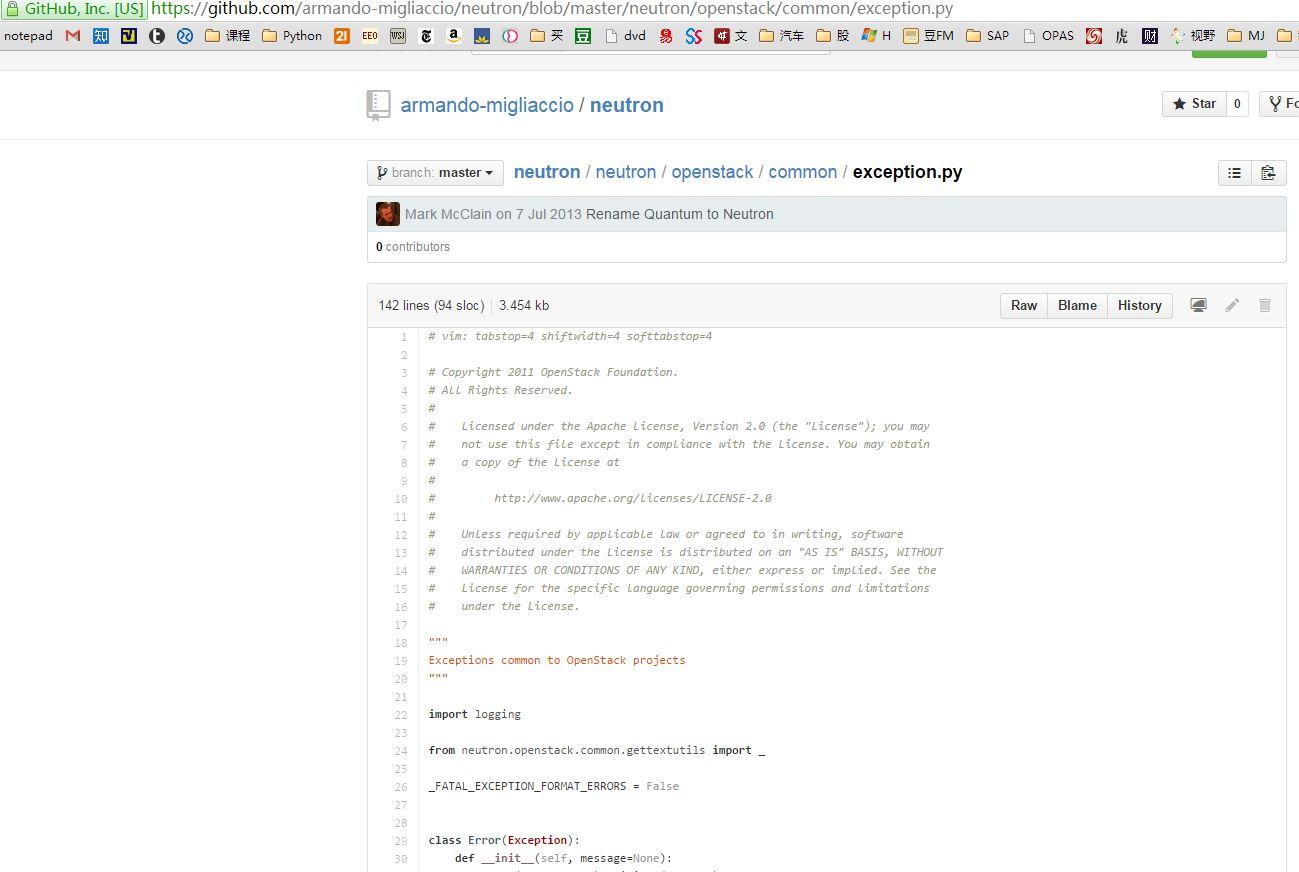Go to armando-migliaccio user profile
The image size is (1299, 872).
pos(487,105)
